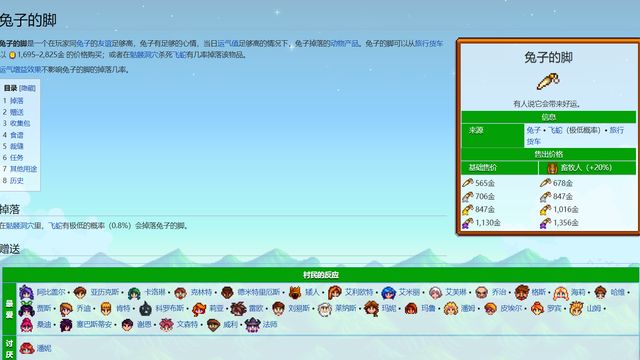640x360 pixels.
Task: Click Emily's blue-haired portrait (艾米丽)
Action: pos(388,292)
